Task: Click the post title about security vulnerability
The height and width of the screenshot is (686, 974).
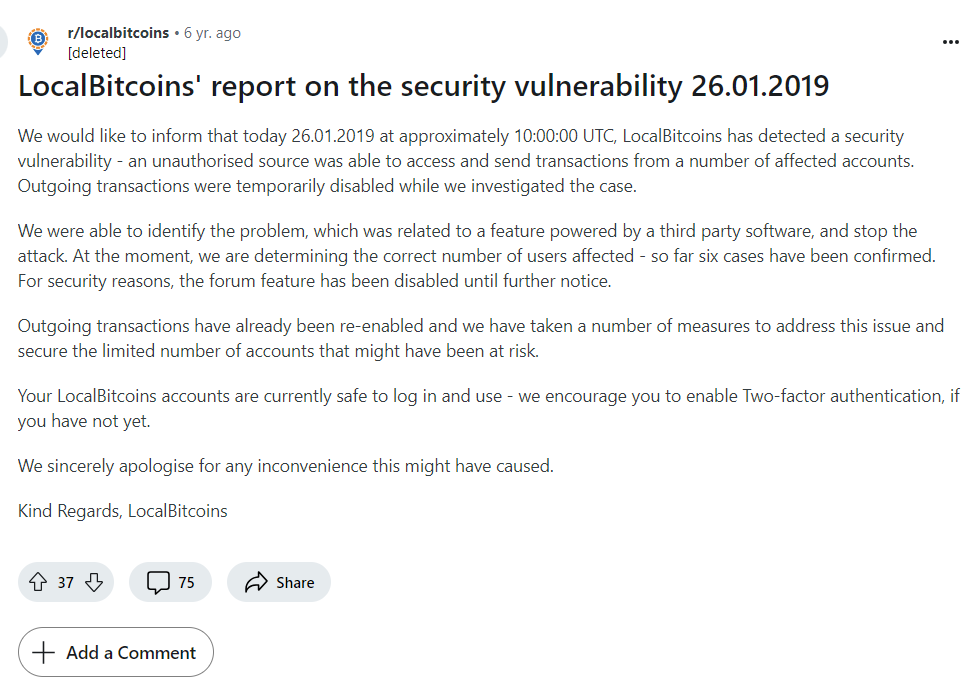Action: (x=424, y=86)
